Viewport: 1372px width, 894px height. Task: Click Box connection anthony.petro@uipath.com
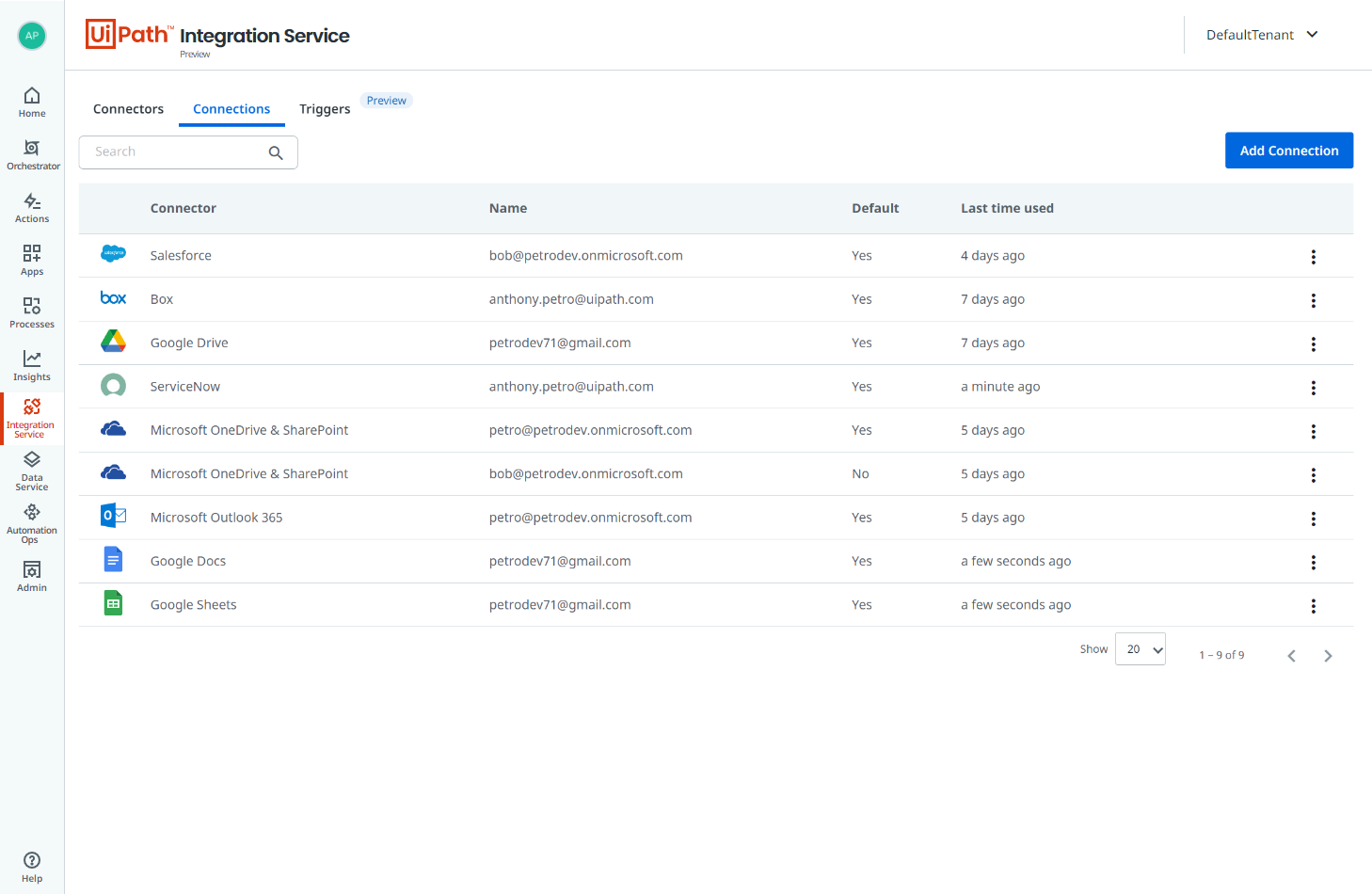coord(571,298)
